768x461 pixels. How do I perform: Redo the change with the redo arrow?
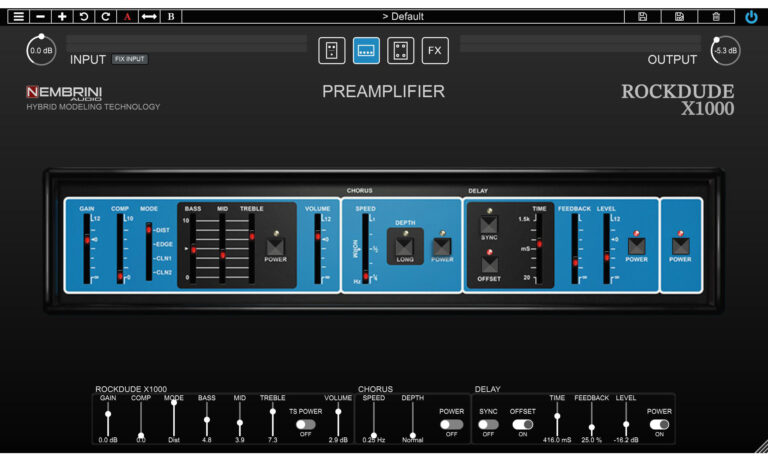tap(105, 16)
